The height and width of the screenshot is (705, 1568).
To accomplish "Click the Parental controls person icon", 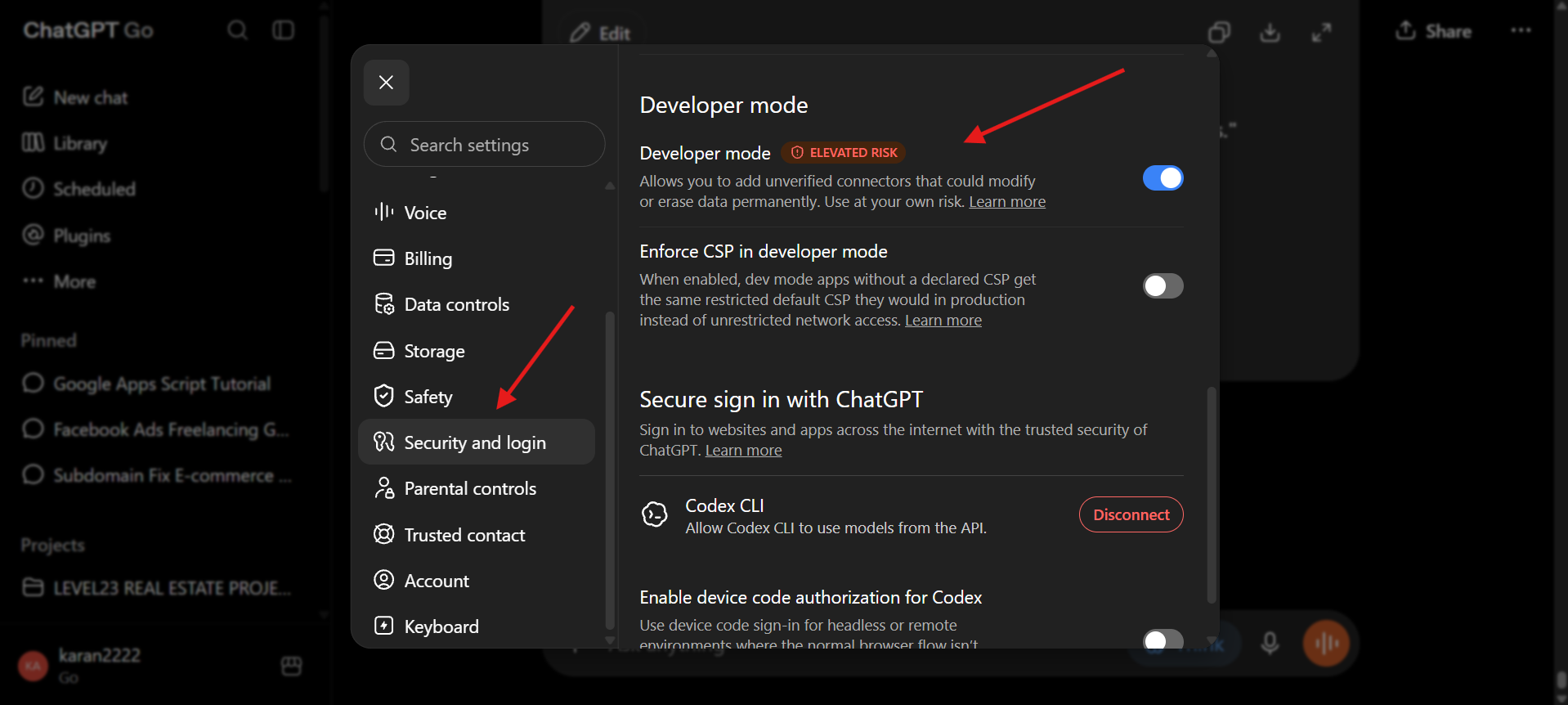I will click(383, 488).
